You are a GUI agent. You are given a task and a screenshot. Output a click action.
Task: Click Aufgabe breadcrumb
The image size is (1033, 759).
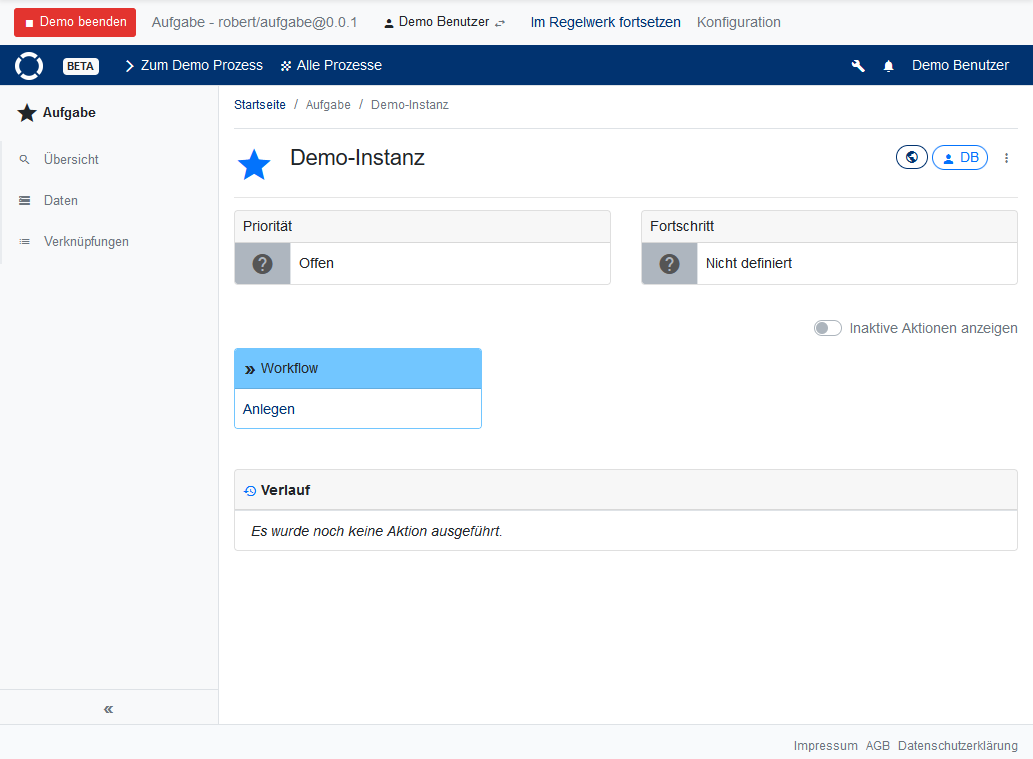click(328, 105)
